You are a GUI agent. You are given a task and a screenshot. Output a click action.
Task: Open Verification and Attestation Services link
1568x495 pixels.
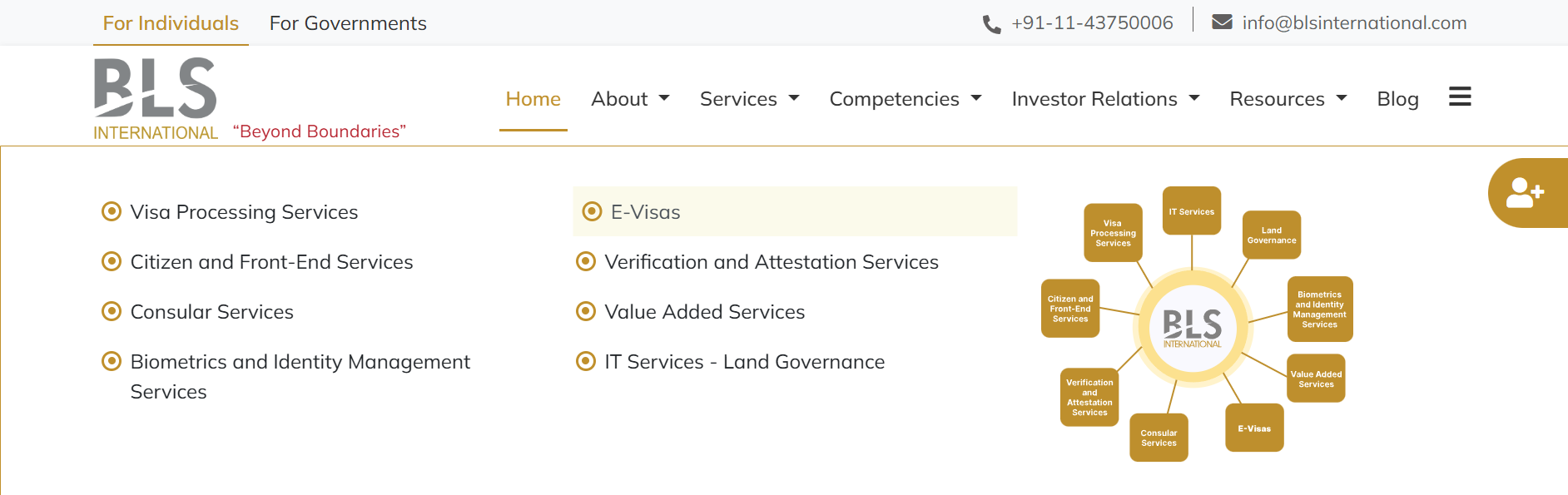[x=772, y=262]
